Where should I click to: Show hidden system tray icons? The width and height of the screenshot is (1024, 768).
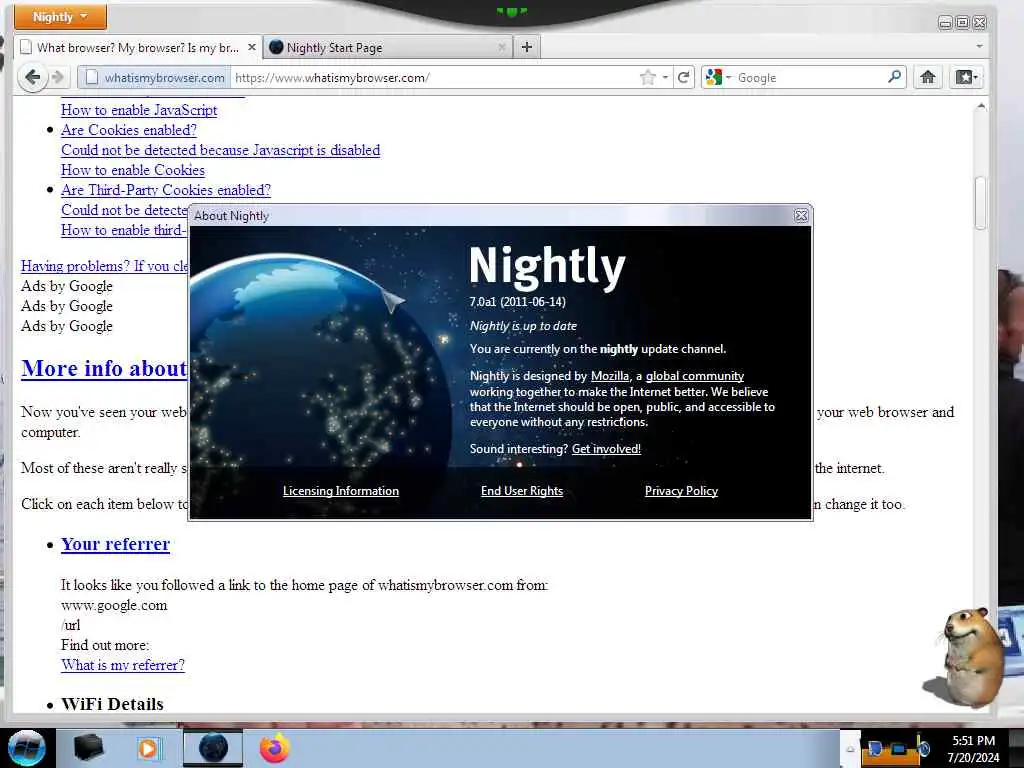850,750
